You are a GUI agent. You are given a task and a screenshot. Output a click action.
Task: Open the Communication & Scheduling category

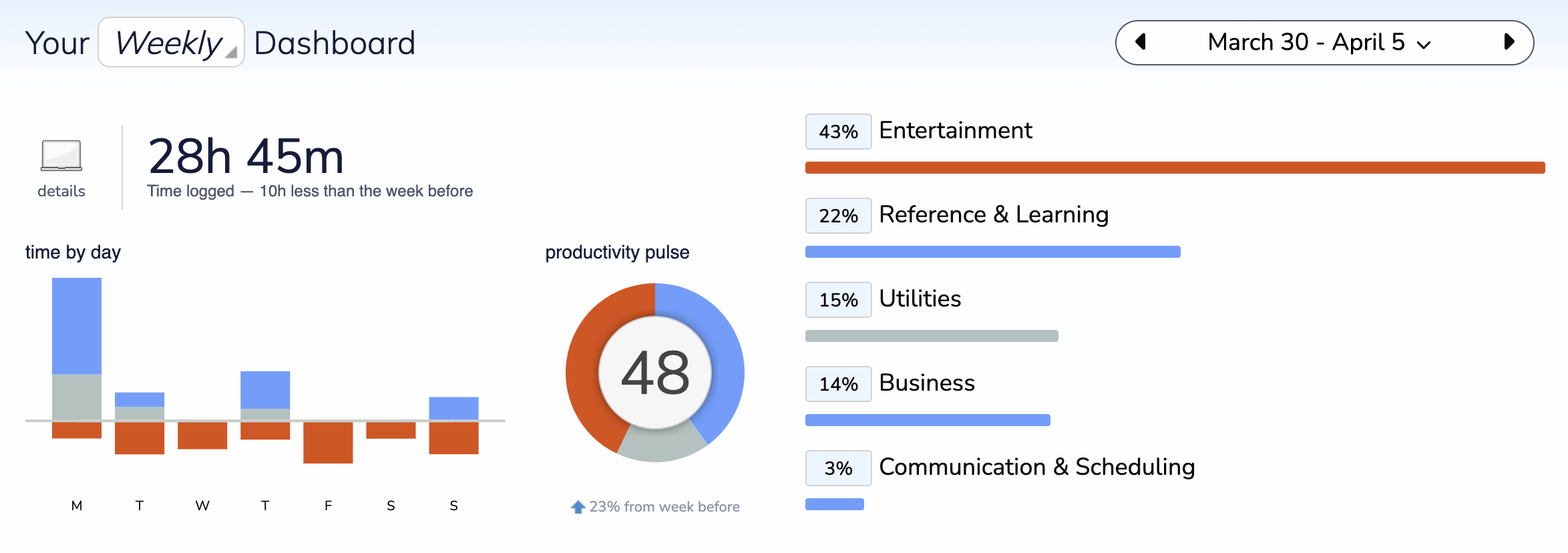pyautogui.click(x=1036, y=467)
